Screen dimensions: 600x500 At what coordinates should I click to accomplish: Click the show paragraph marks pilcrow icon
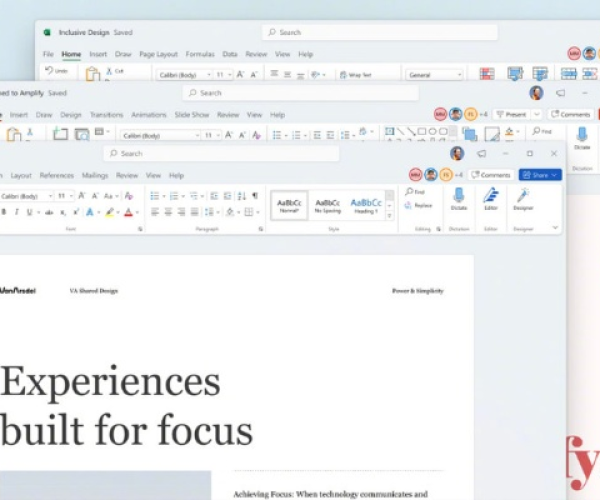pyautogui.click(x=255, y=196)
